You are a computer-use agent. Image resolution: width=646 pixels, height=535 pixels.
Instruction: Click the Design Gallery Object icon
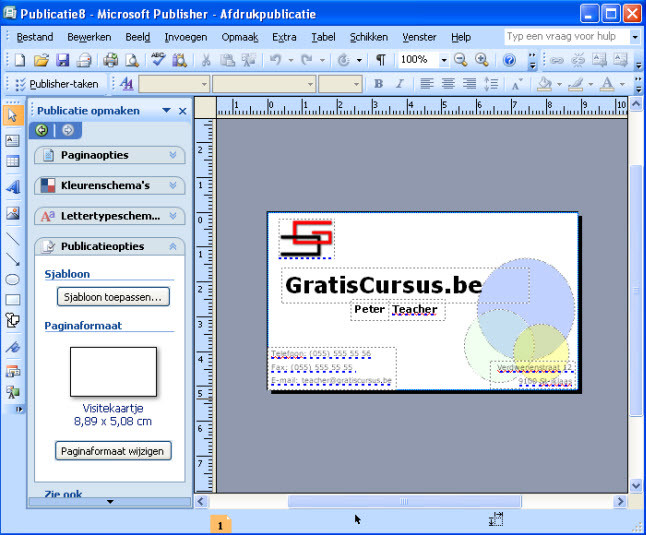(13, 371)
